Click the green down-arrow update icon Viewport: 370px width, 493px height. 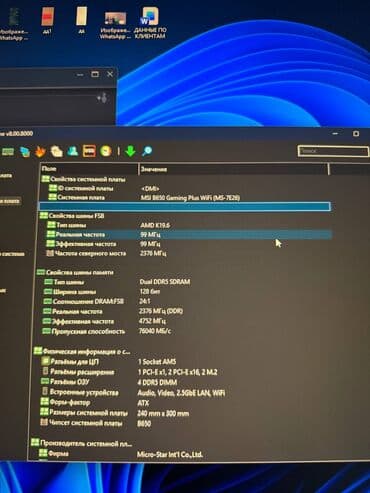(130, 151)
